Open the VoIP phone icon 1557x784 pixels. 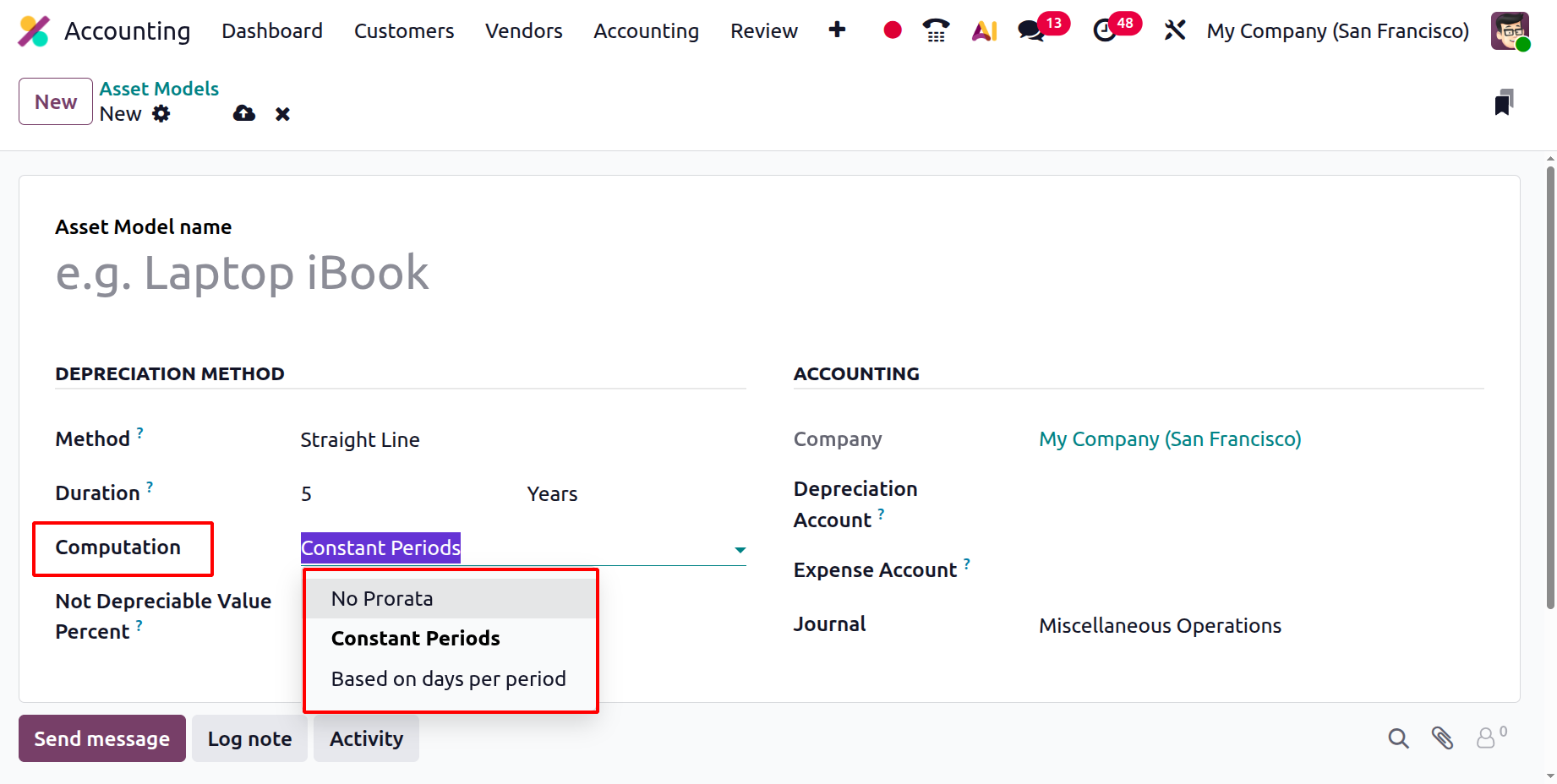click(936, 30)
